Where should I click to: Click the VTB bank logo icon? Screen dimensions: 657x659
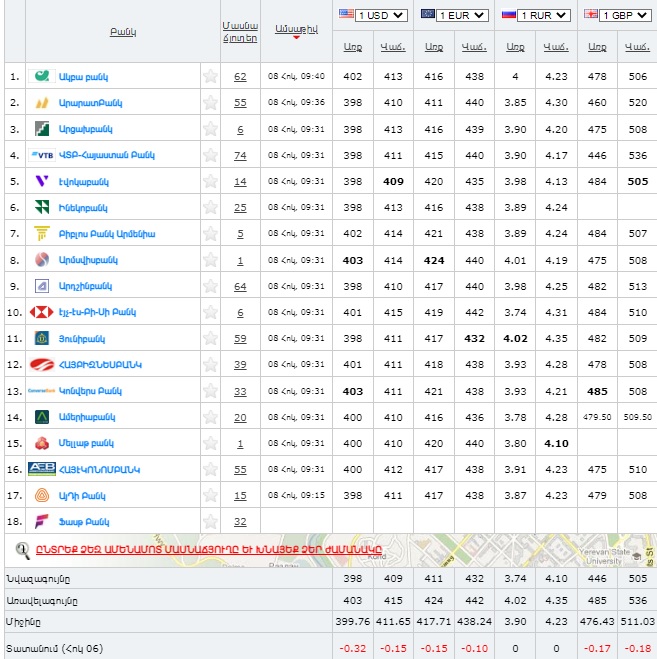[x=42, y=155]
